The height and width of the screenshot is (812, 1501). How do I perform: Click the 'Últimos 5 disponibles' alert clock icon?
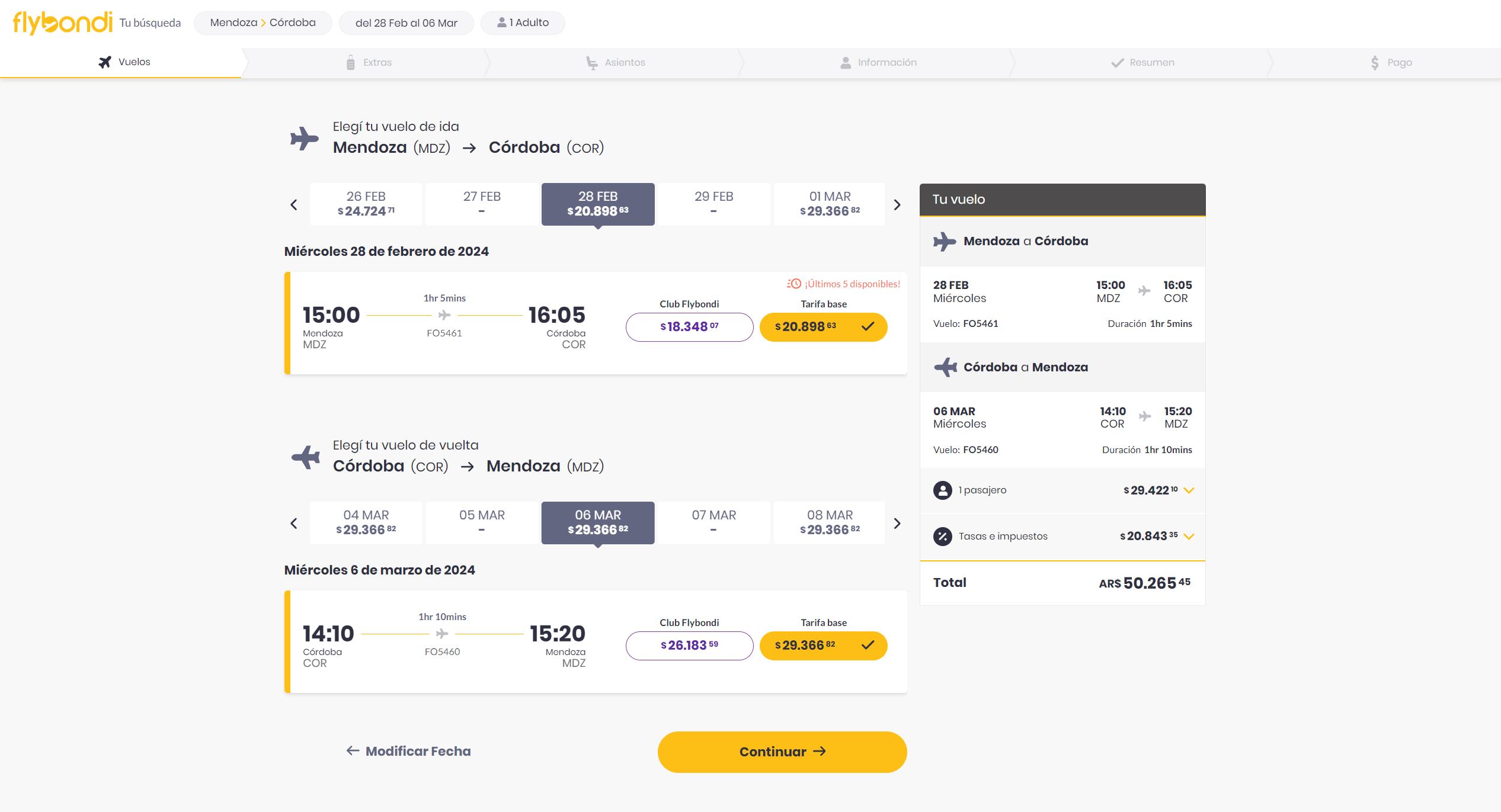pyautogui.click(x=794, y=284)
